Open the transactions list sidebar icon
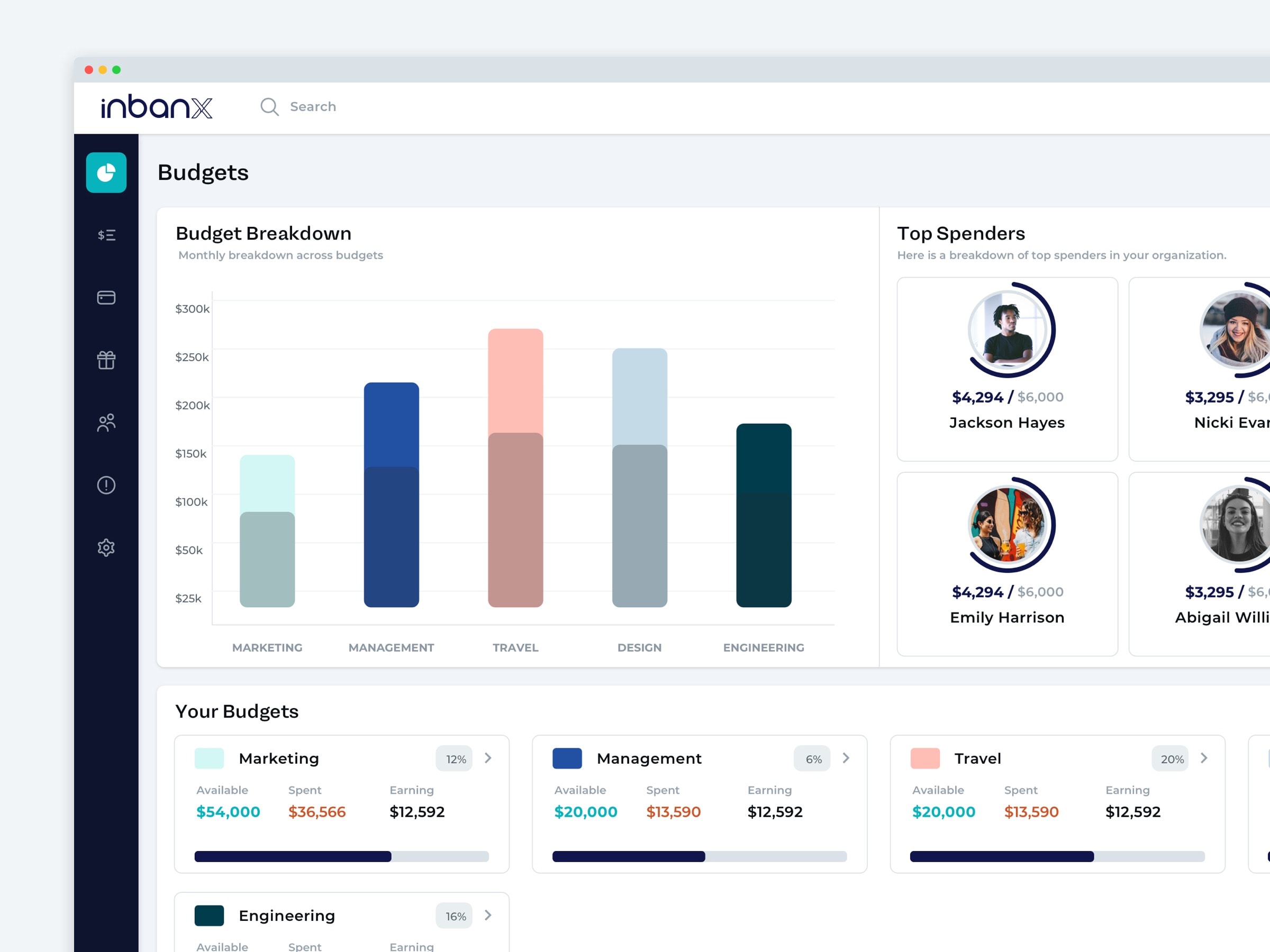 point(106,235)
